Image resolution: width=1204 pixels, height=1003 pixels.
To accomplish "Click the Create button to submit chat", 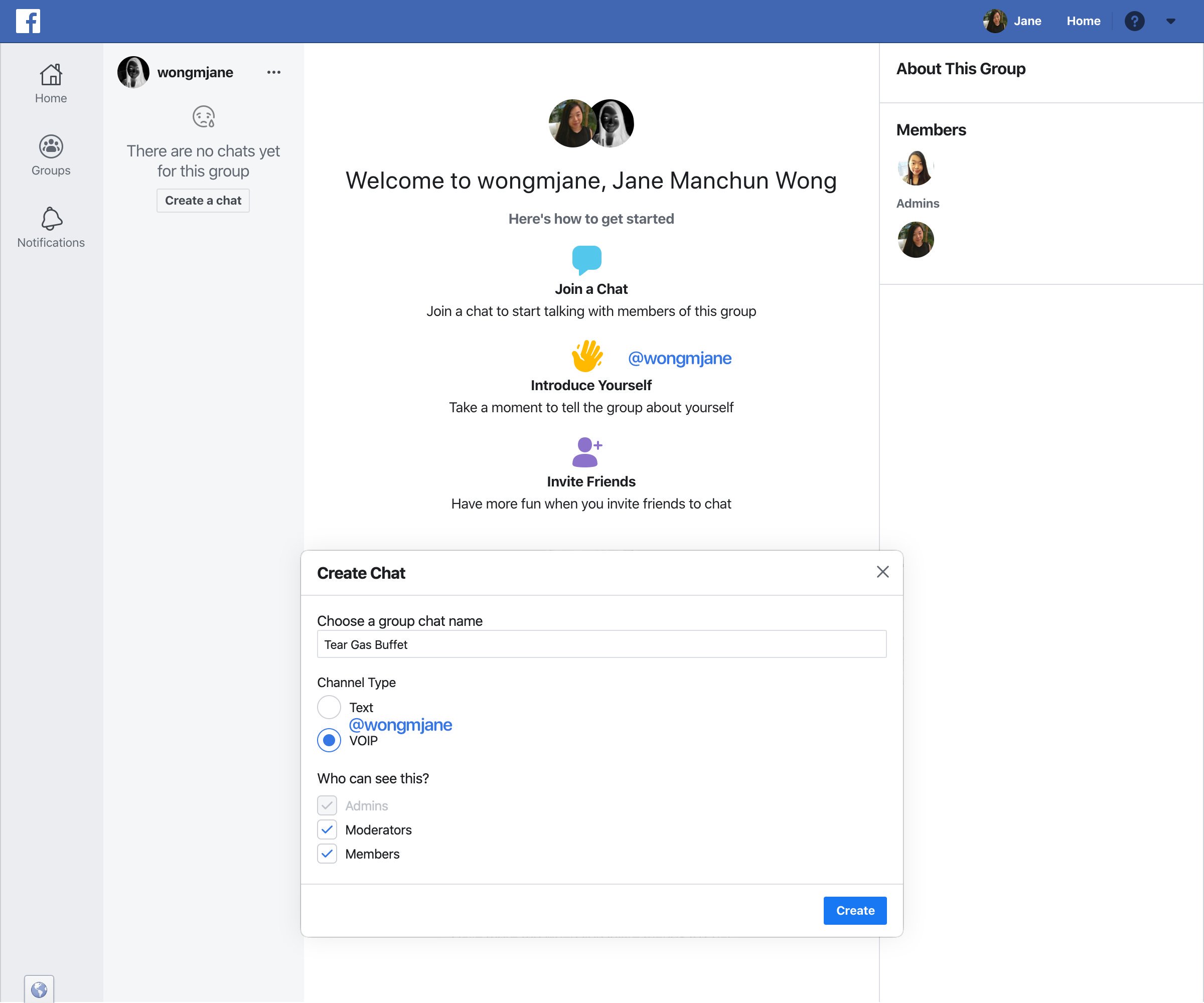I will tap(855, 910).
